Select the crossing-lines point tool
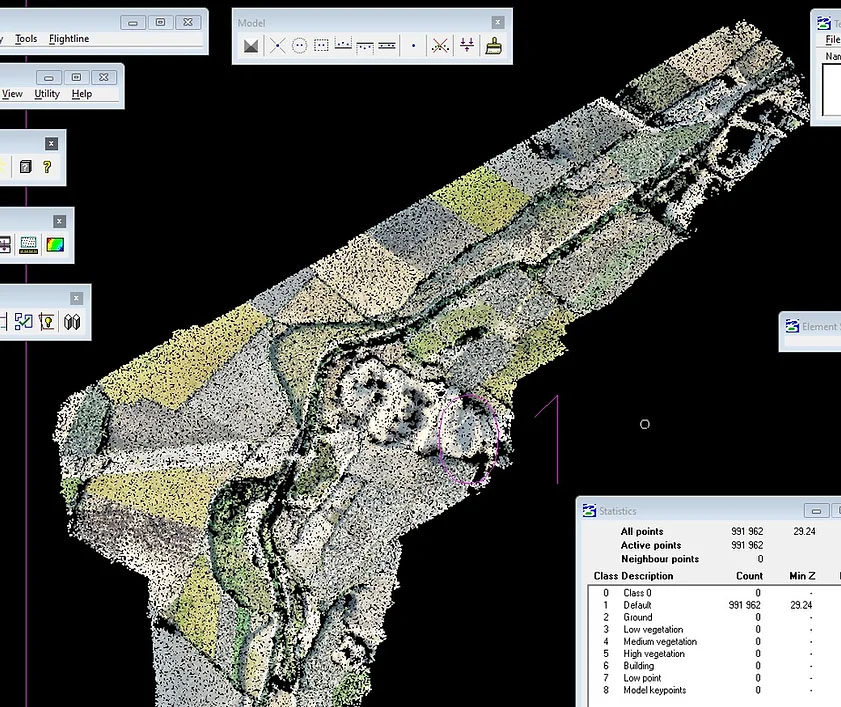The image size is (841, 707). click(x=277, y=46)
